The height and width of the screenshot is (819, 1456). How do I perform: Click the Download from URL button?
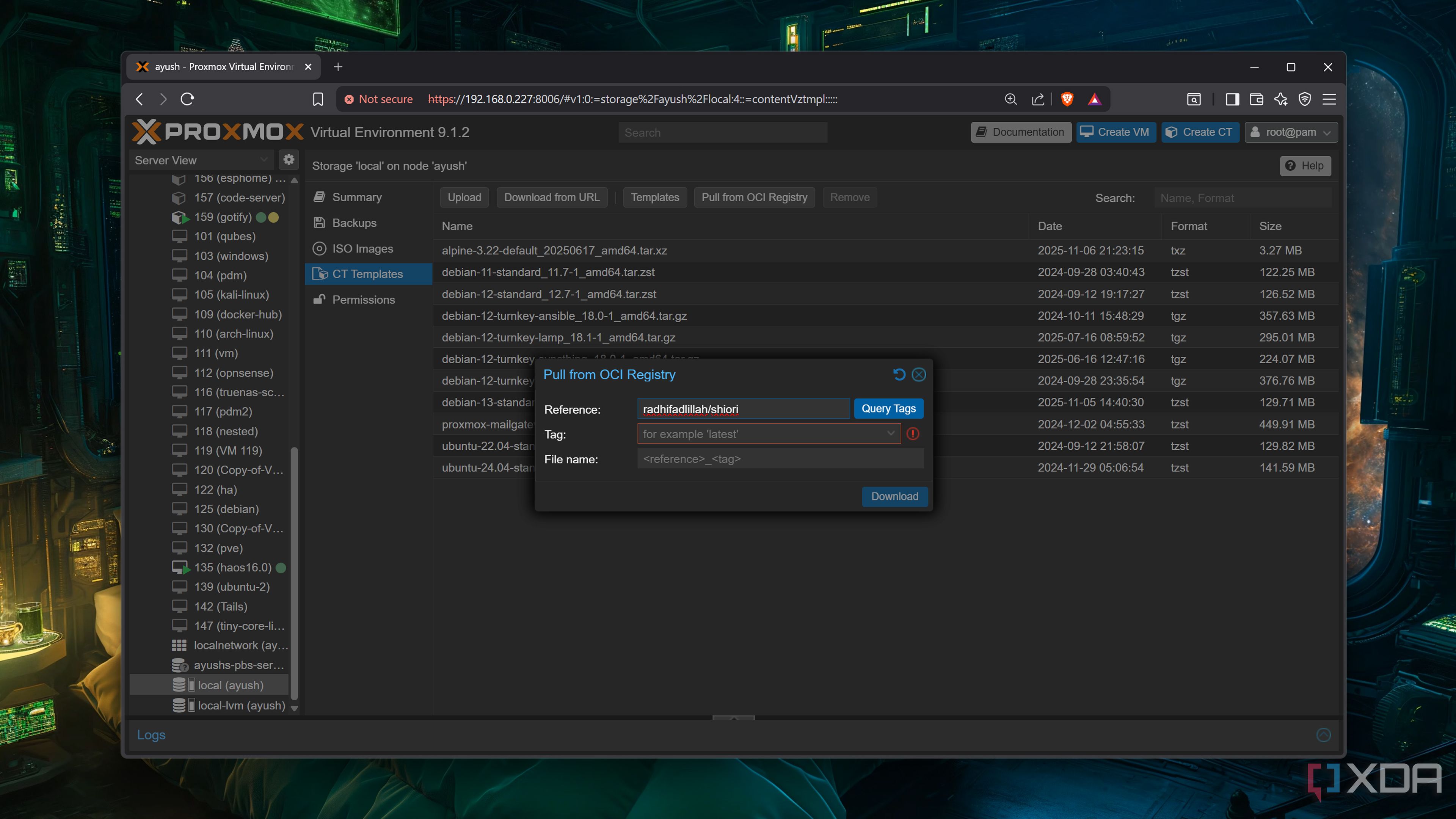(552, 197)
